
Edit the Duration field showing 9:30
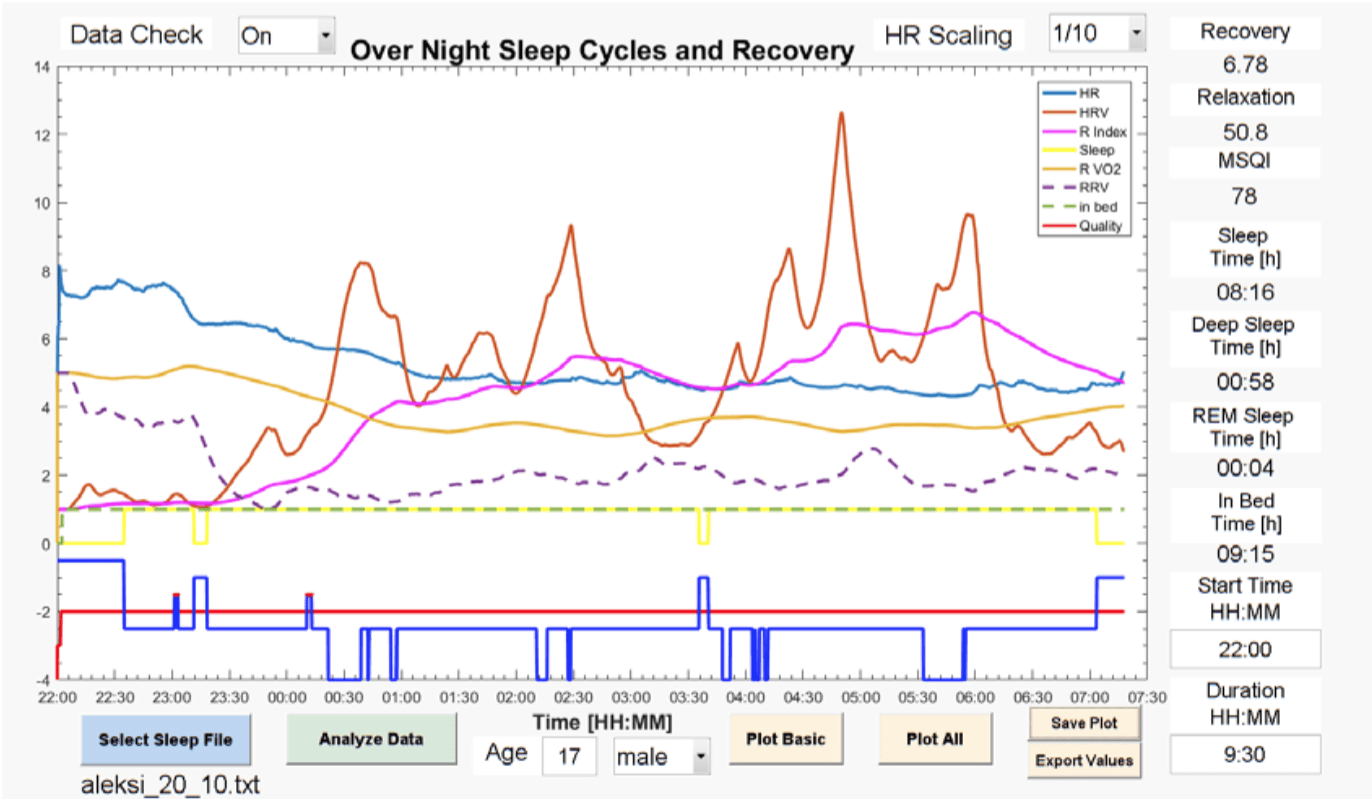pyautogui.click(x=1245, y=755)
